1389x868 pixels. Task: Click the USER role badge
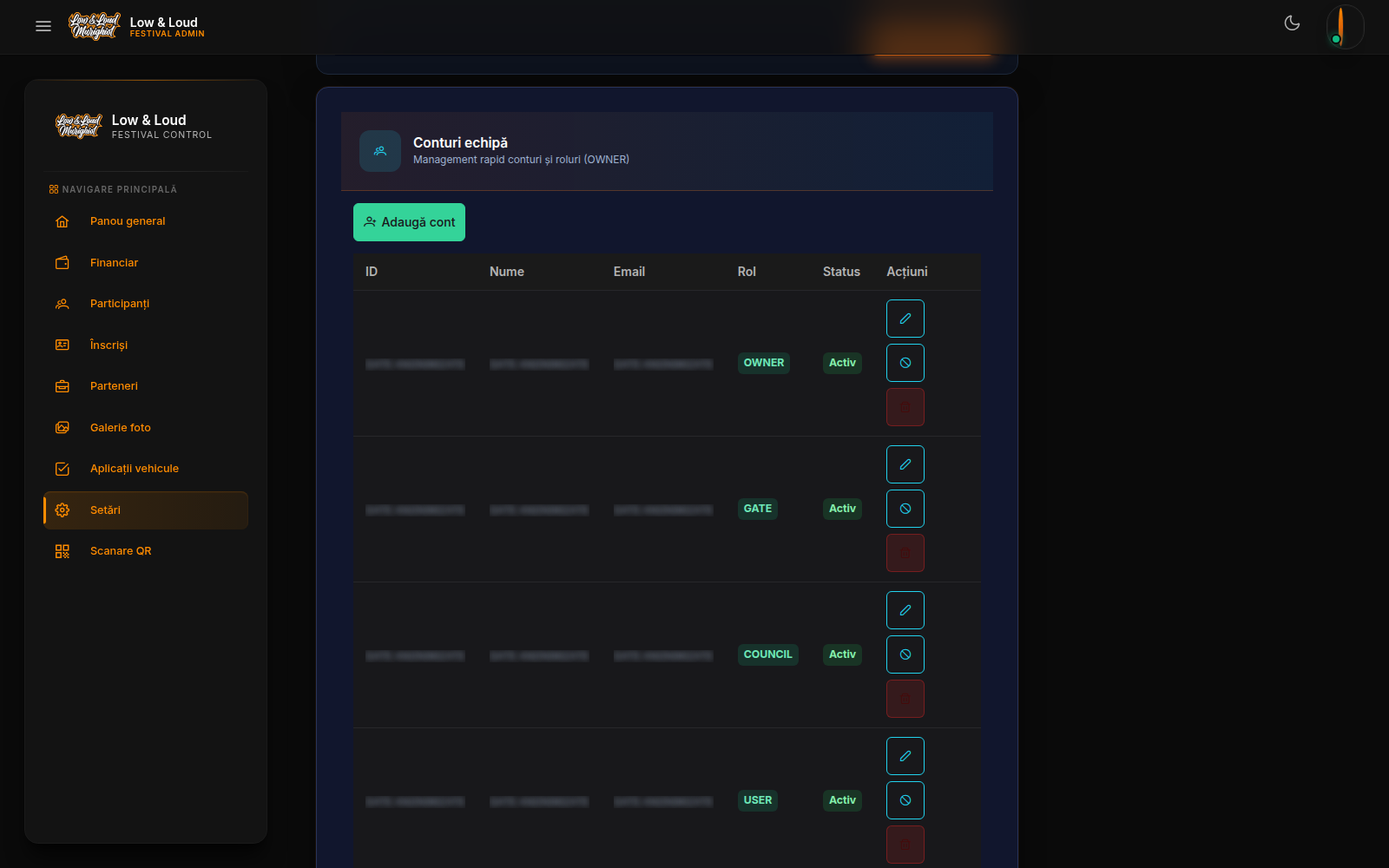click(x=758, y=800)
